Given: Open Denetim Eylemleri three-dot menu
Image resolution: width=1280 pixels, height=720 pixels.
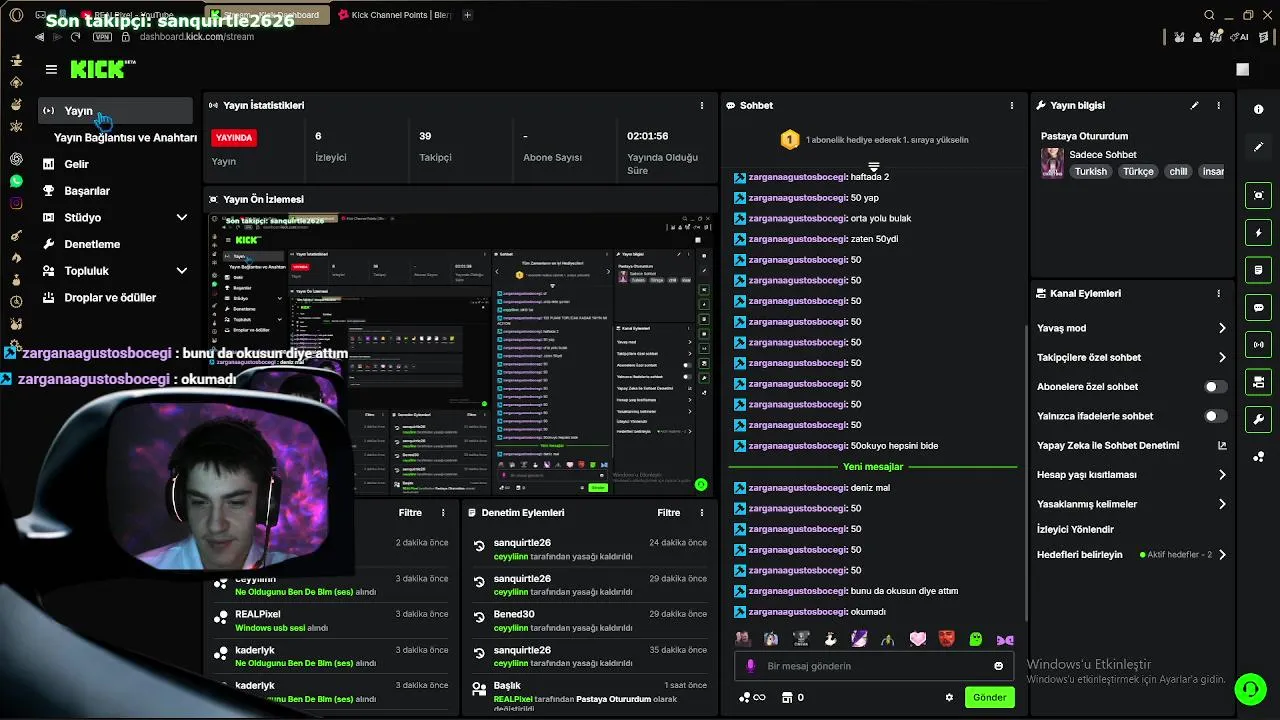Looking at the screenshot, I should [701, 513].
